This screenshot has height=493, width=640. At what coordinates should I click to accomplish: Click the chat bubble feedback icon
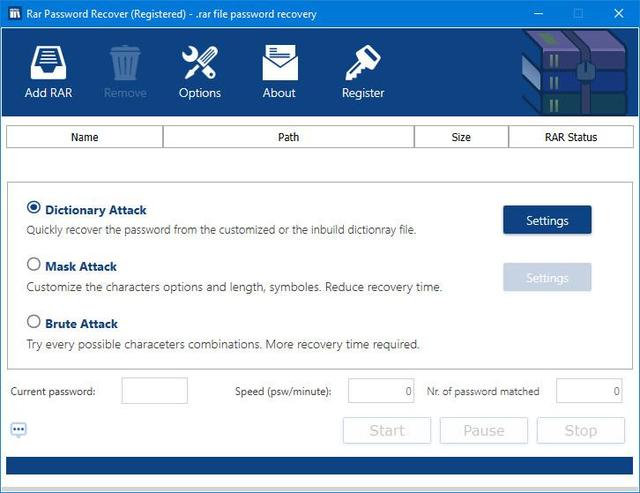(19, 430)
